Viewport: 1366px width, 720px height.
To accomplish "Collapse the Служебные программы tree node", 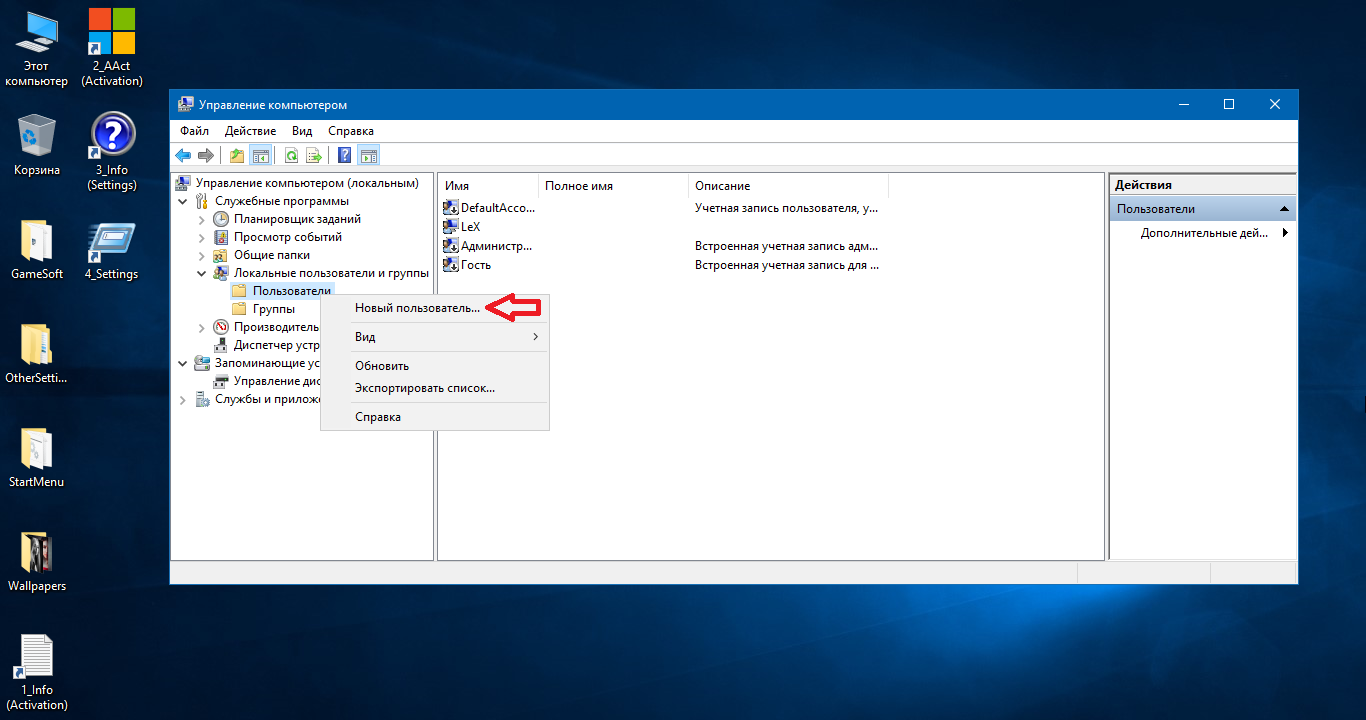I will click(182, 201).
